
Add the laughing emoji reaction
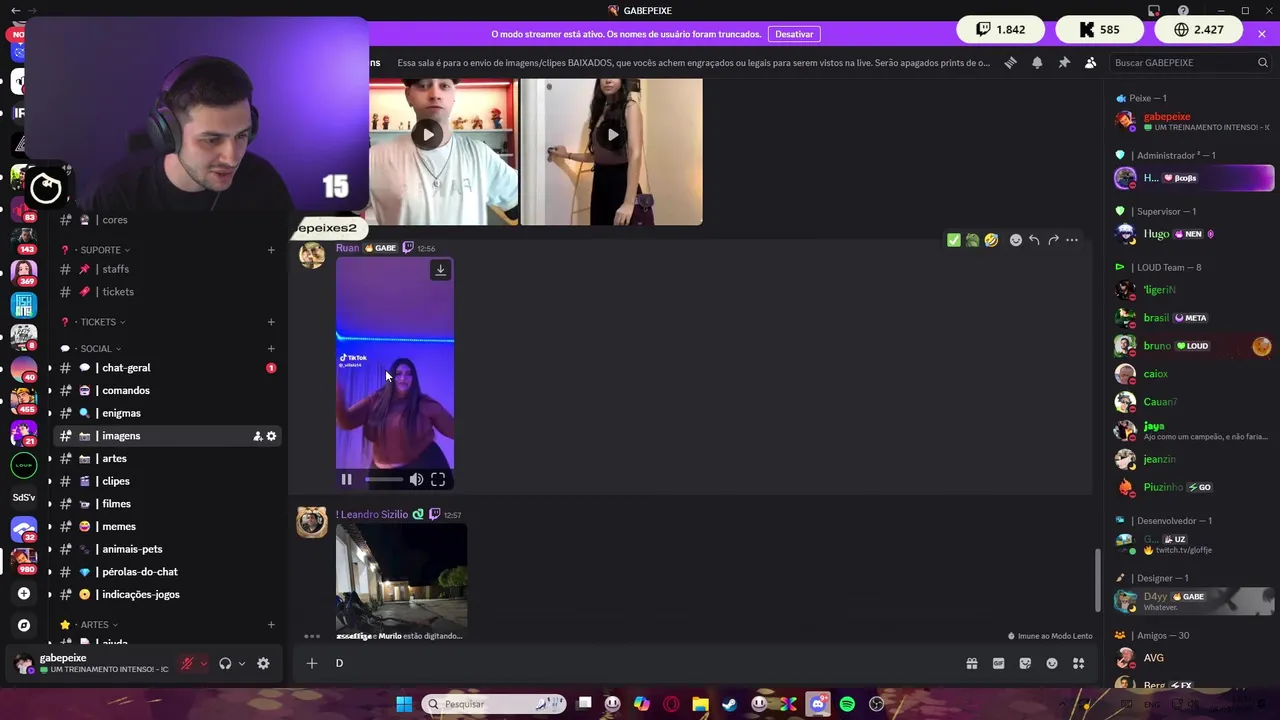click(x=991, y=240)
